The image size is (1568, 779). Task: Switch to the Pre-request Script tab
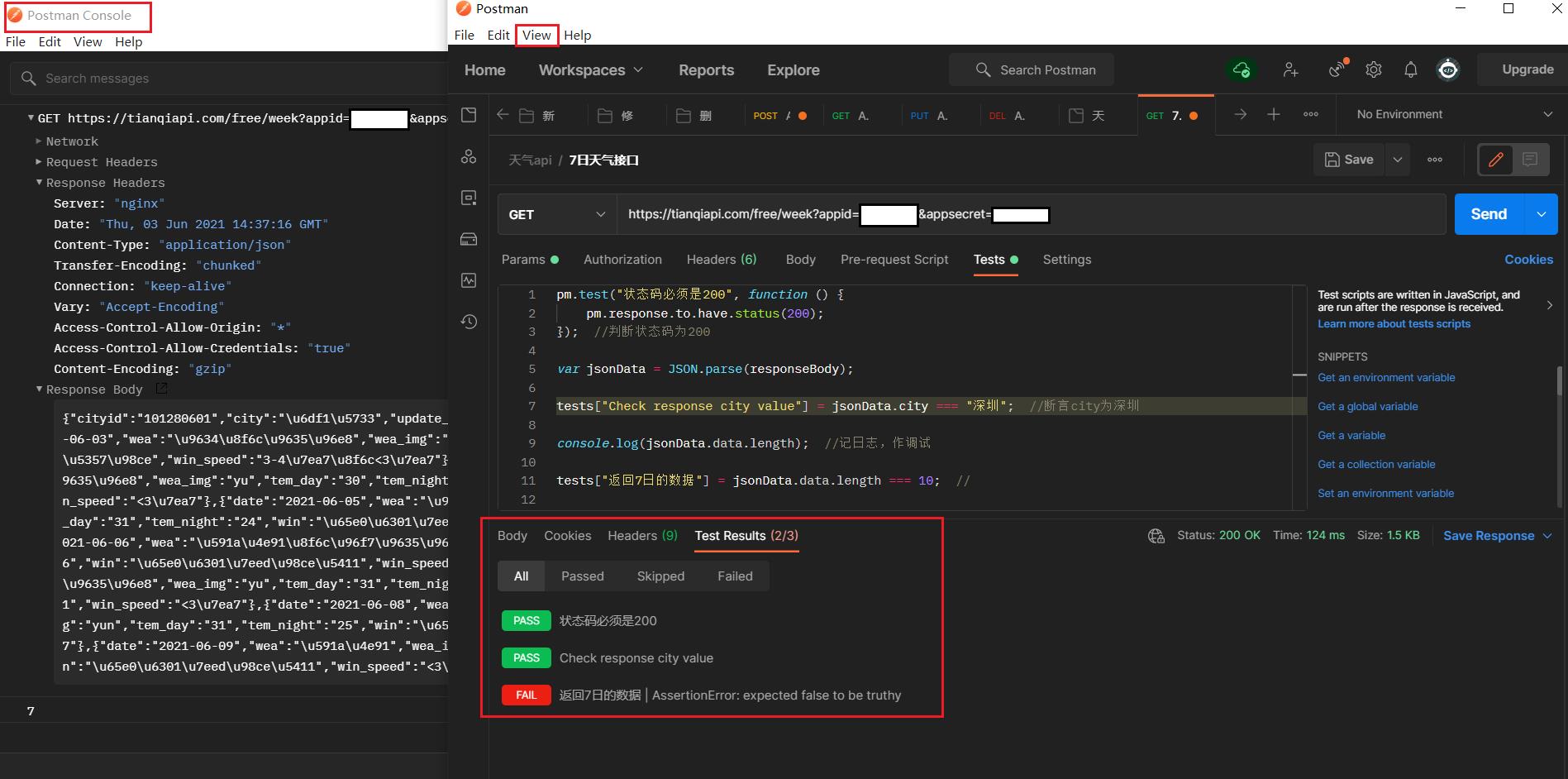894,260
